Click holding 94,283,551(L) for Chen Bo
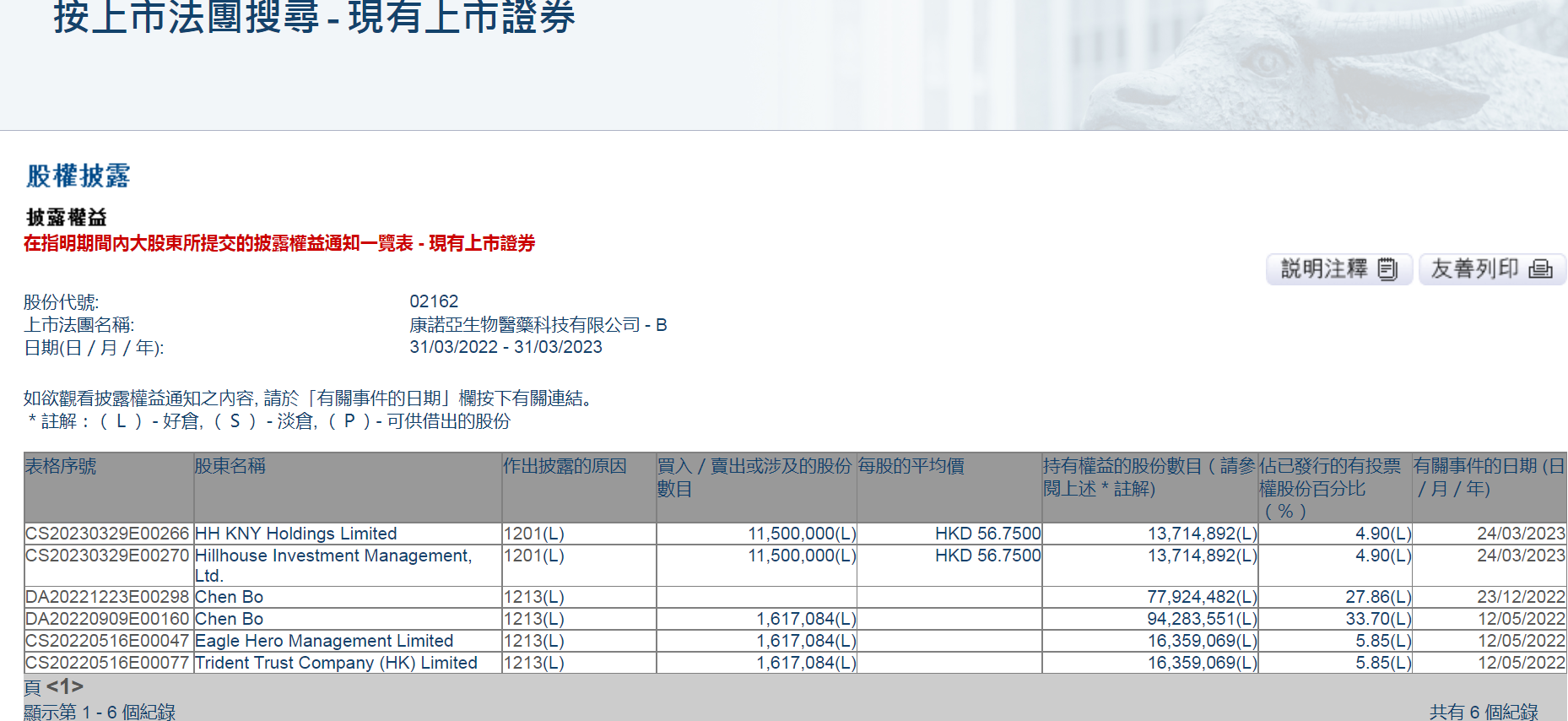The image size is (1568, 721). (x=1202, y=619)
